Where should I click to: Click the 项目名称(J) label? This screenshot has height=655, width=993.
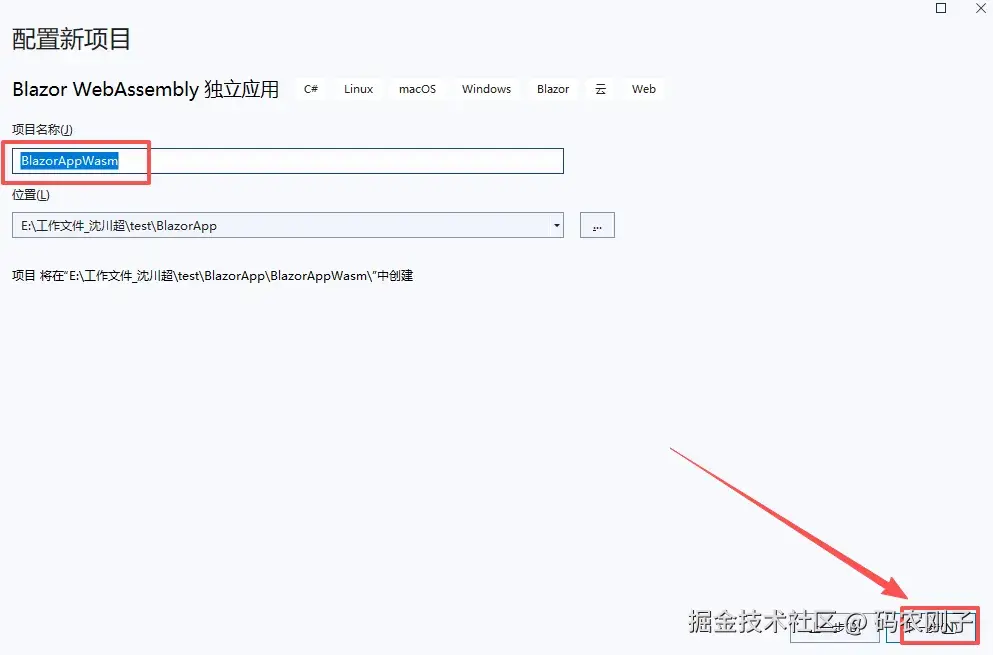(42, 130)
